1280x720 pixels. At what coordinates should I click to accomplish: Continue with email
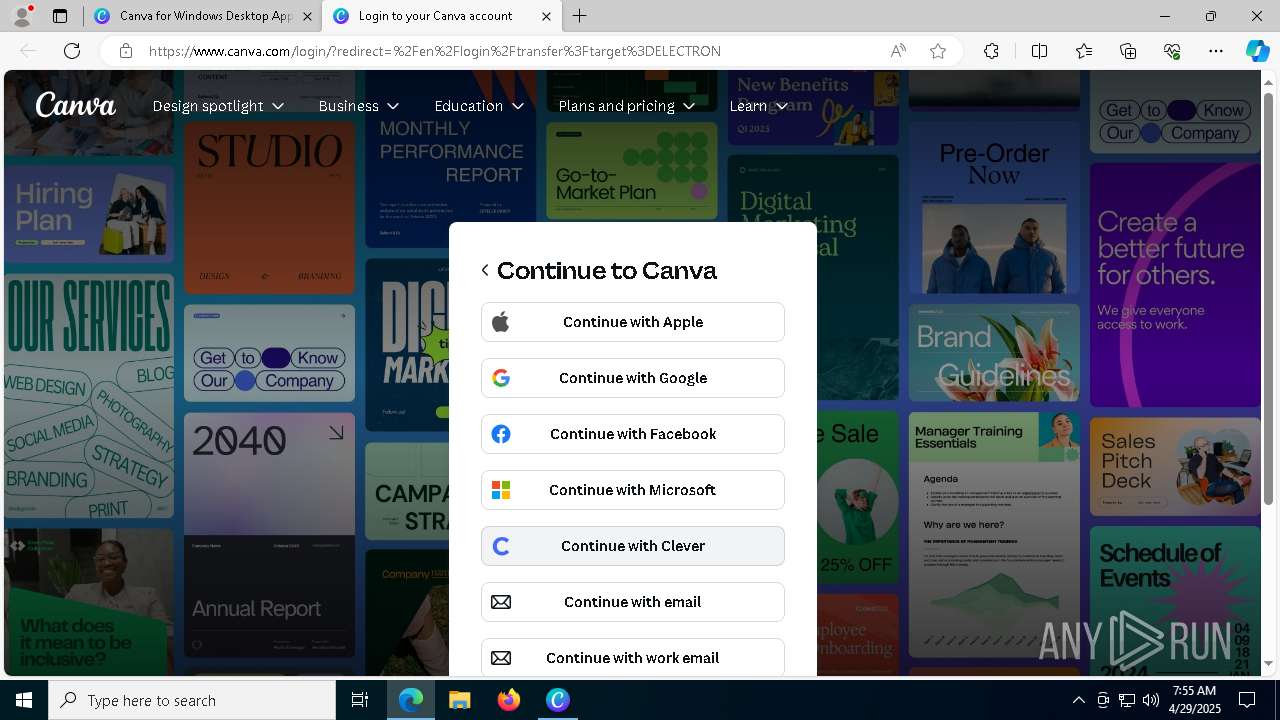[x=633, y=602]
